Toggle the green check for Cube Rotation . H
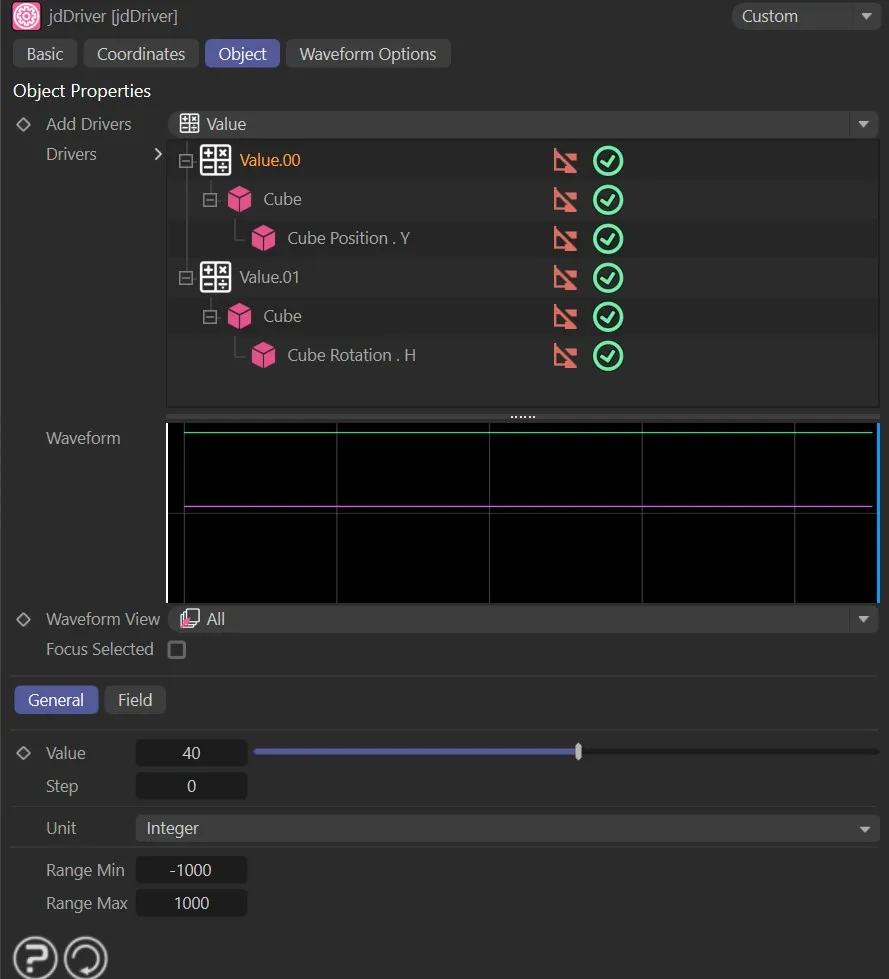889x979 pixels. [607, 355]
